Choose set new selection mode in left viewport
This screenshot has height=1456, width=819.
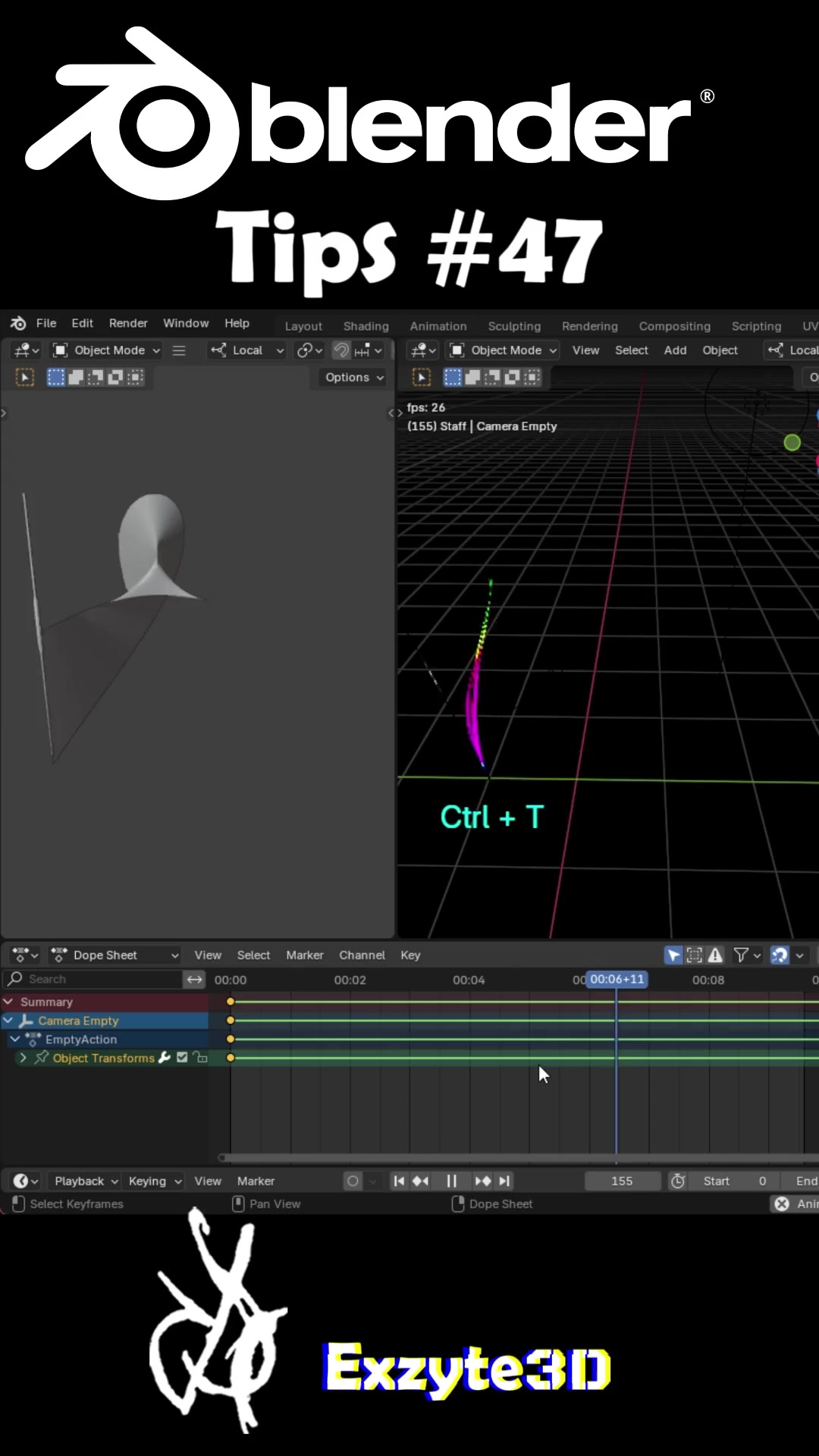(55, 377)
